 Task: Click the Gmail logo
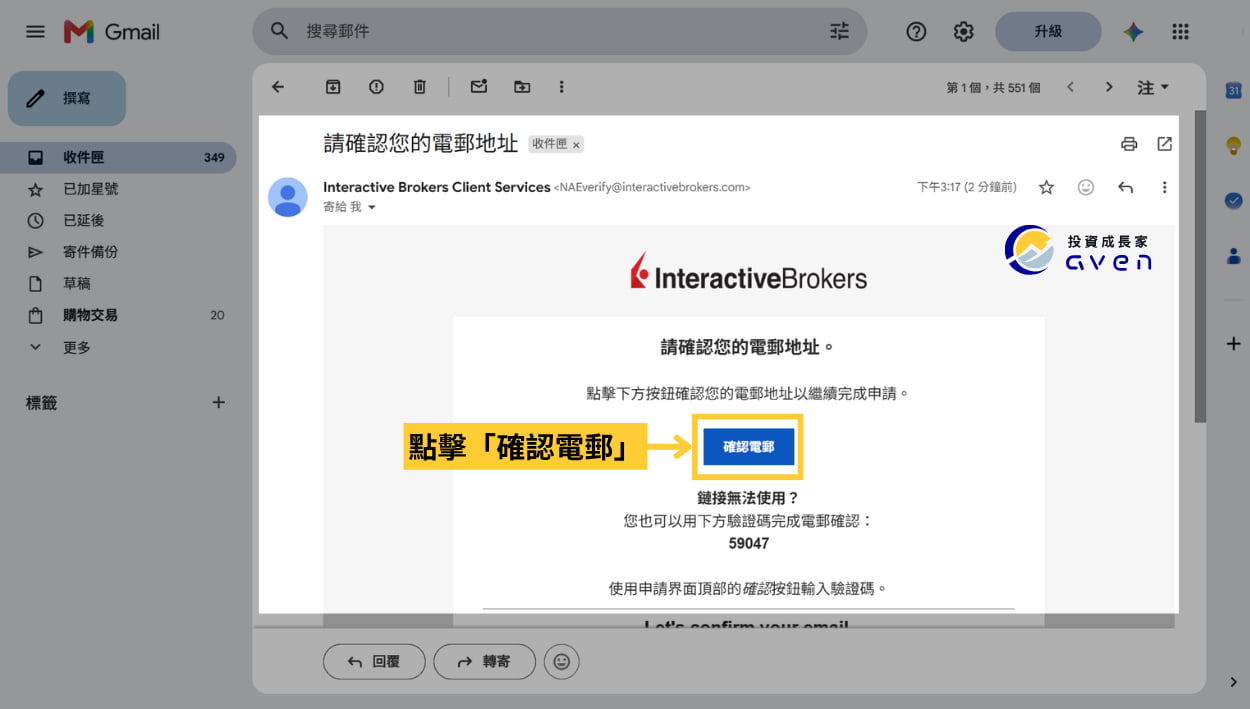point(112,31)
